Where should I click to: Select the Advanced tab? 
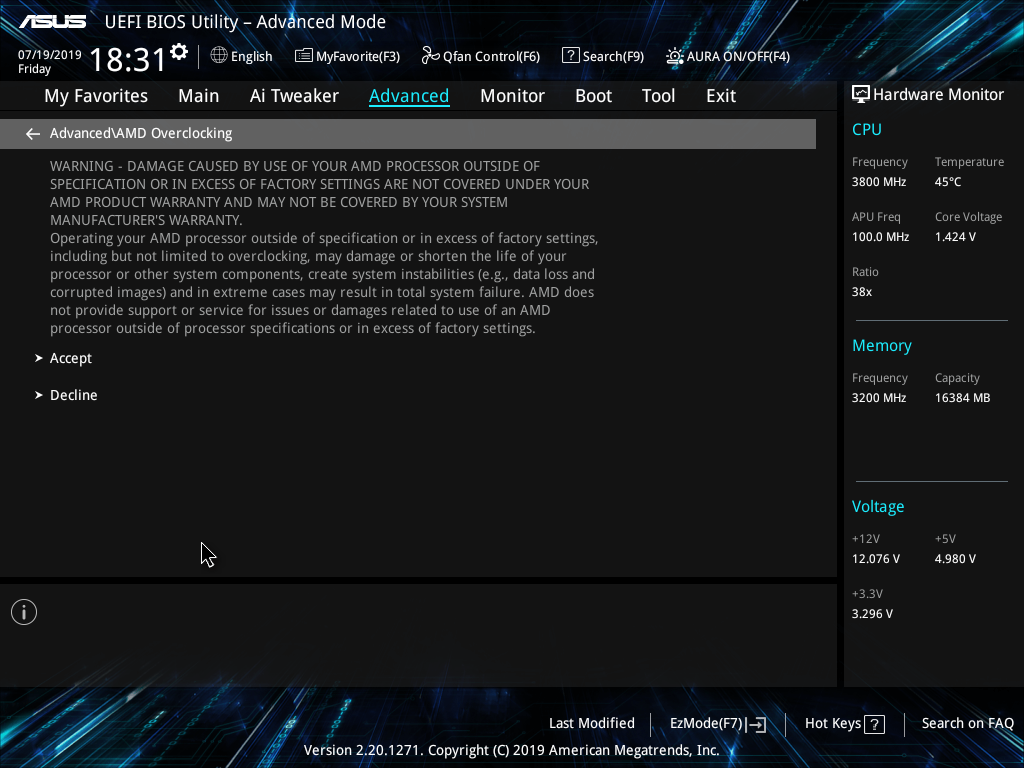click(x=409, y=96)
